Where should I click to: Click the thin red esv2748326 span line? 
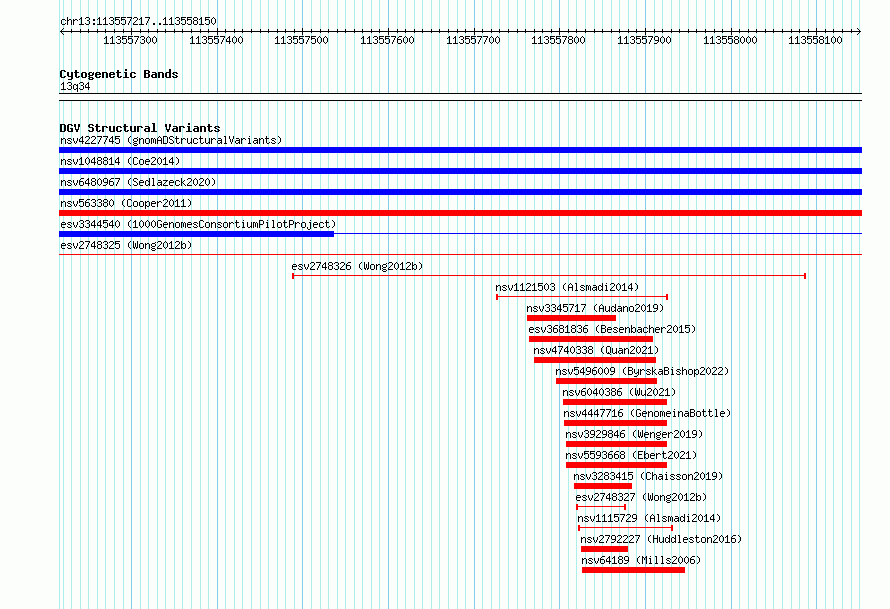pos(549,276)
